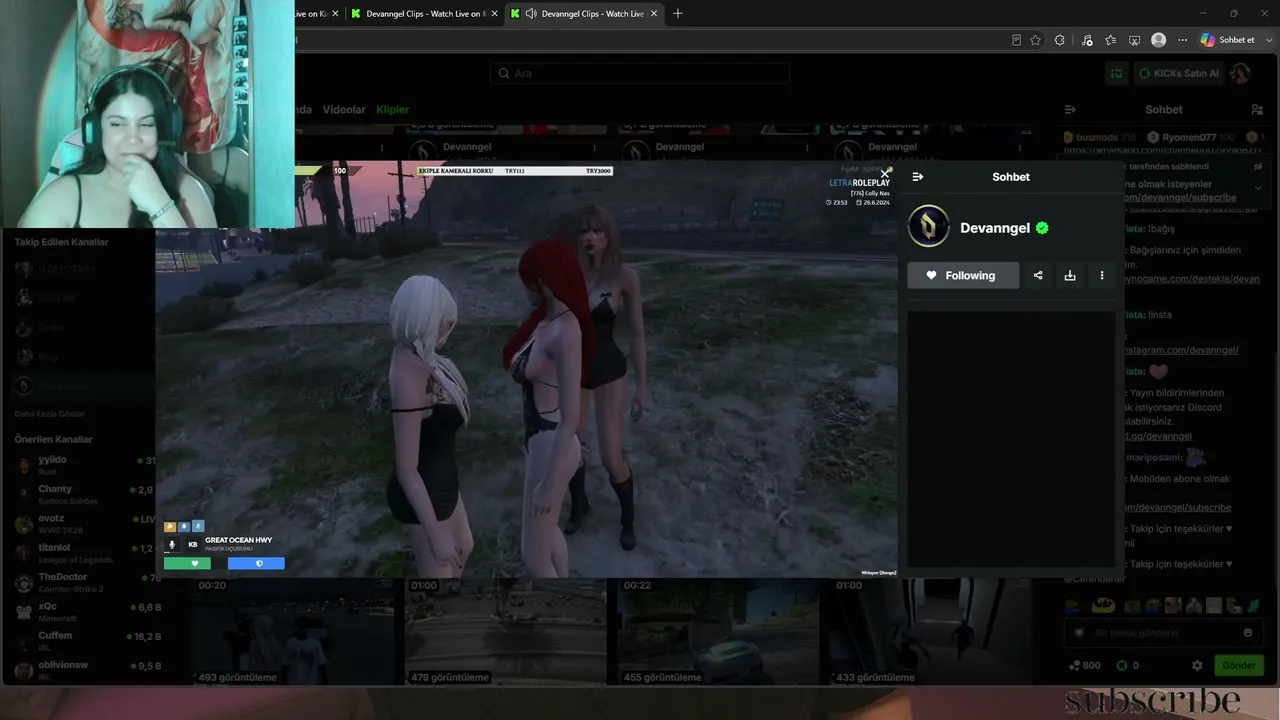
Task: Hide the pinned message with the eye-slash icon
Action: tap(1257, 167)
